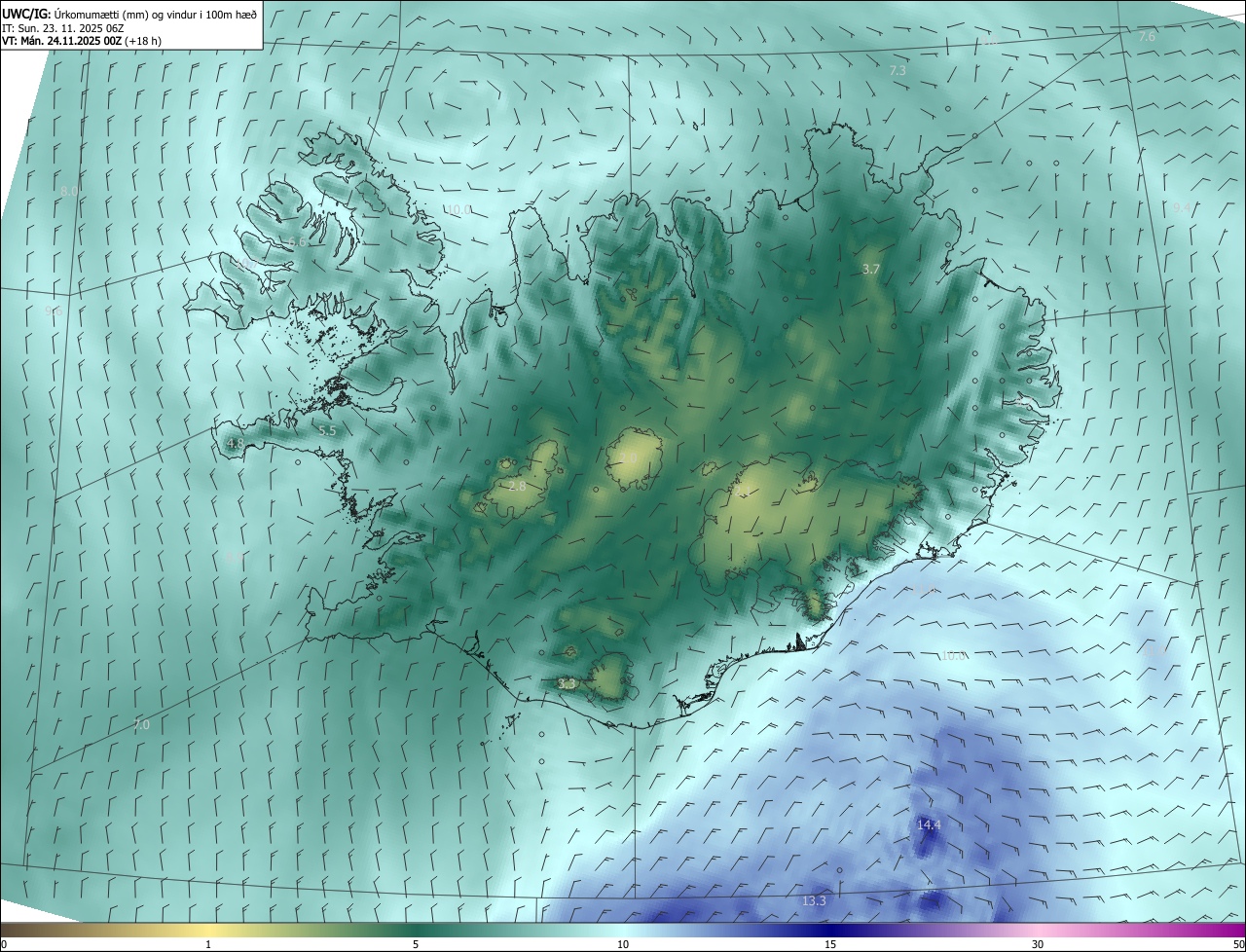1246x952 pixels.
Task: Click the map title 'Úrkomumætti (mm) og vindur í 100m hæð'
Action: [x=155, y=14]
